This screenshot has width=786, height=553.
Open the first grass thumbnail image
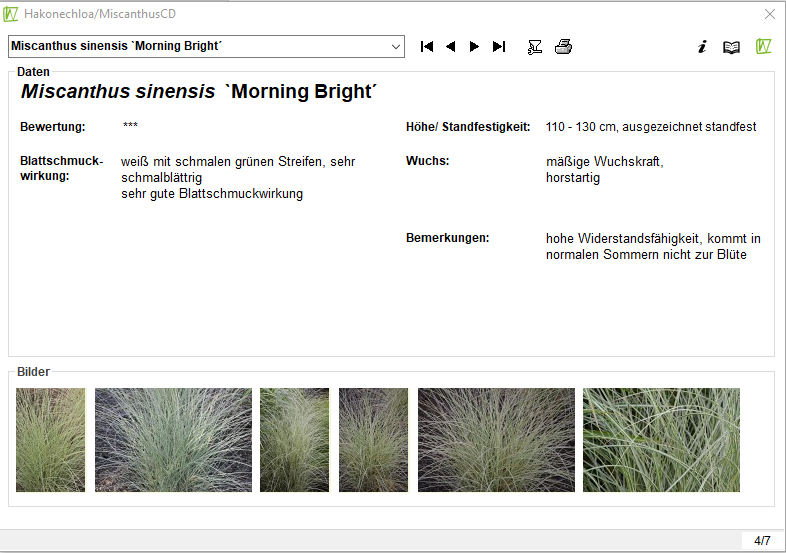point(51,440)
